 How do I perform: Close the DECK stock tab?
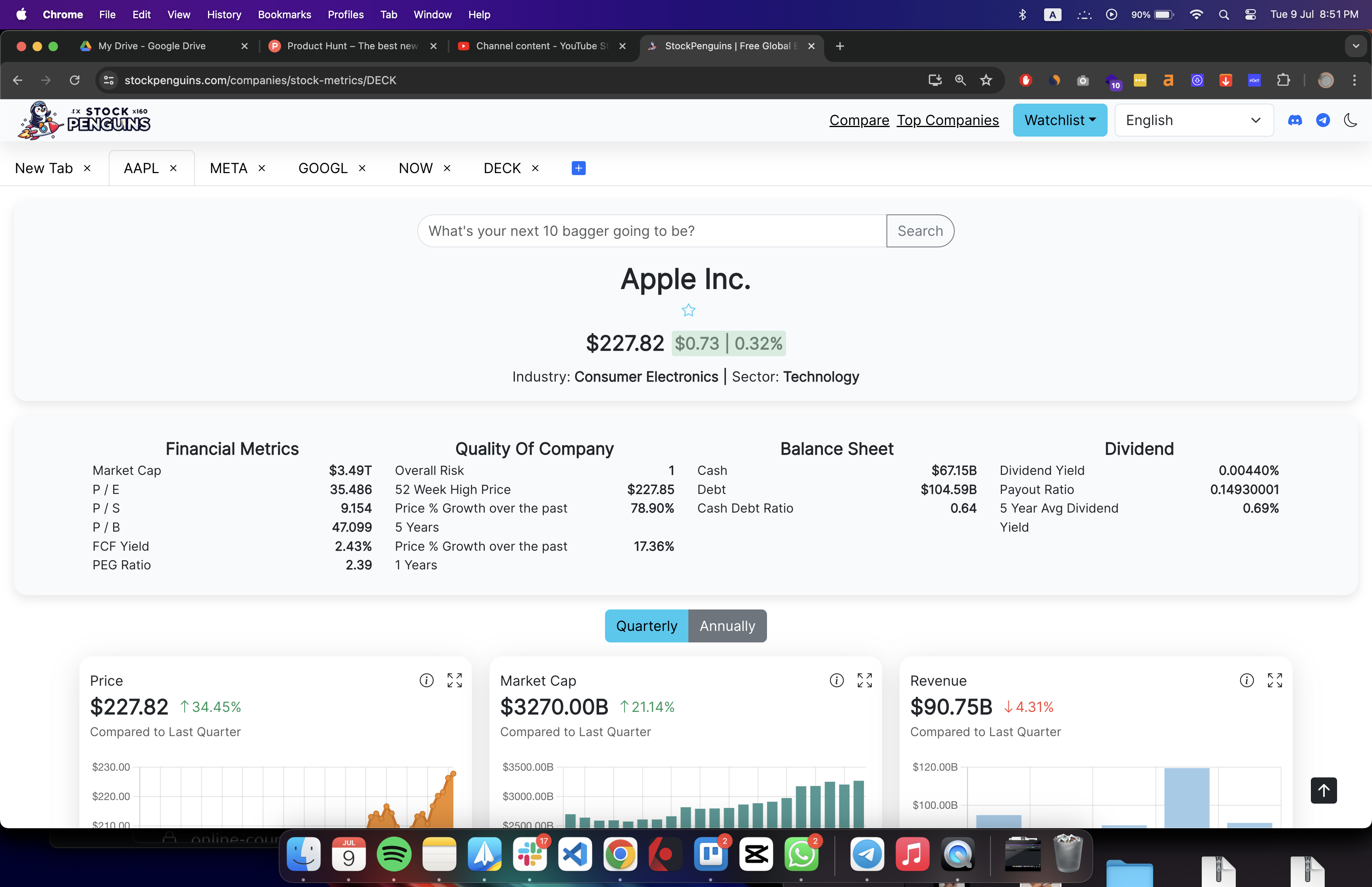pyautogui.click(x=536, y=168)
